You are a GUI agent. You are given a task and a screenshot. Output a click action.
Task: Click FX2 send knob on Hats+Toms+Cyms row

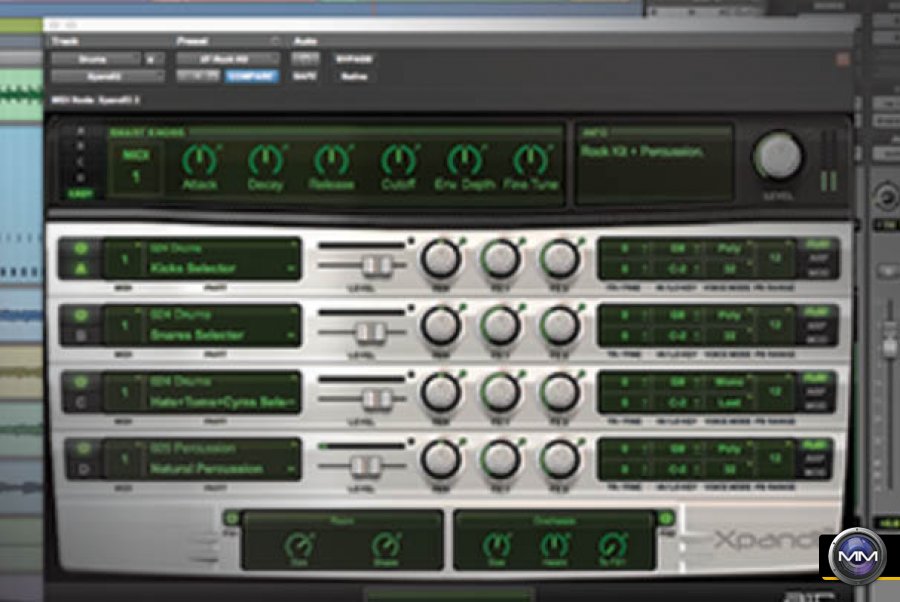[x=559, y=393]
